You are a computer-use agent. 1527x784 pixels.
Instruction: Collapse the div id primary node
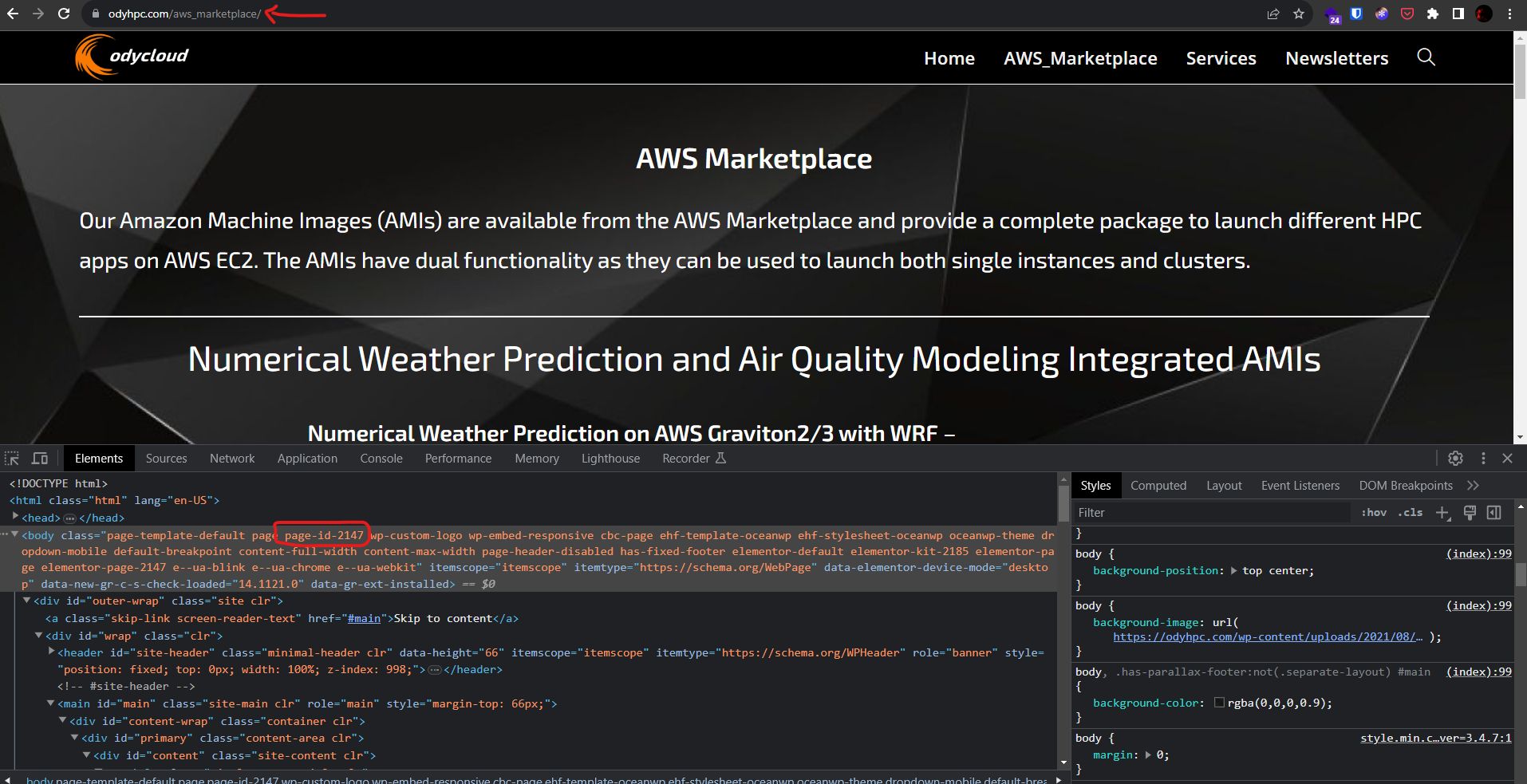75,738
